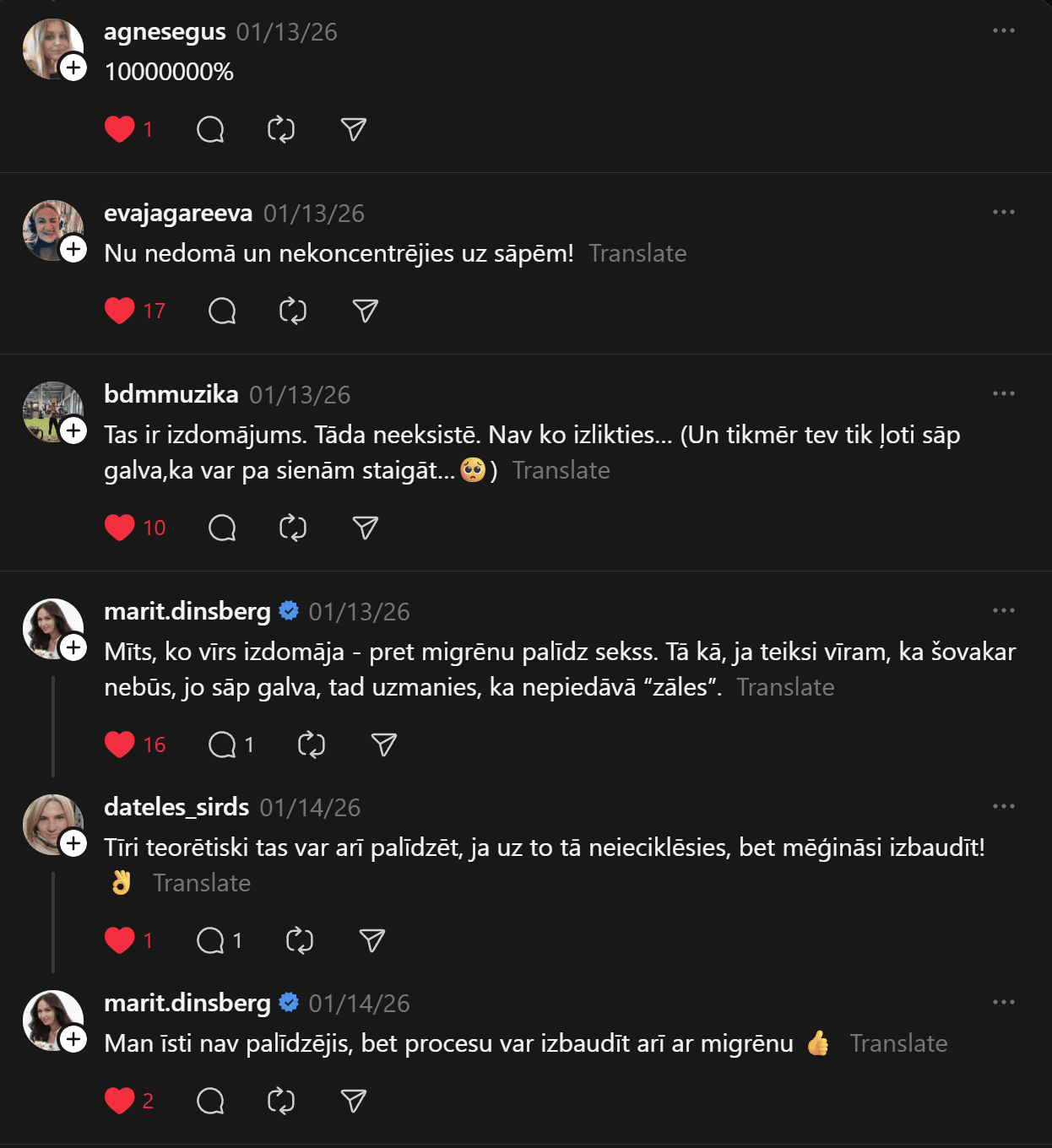The height and width of the screenshot is (1148, 1052).
Task: Open agnesegus's profile via username
Action: click(165, 32)
